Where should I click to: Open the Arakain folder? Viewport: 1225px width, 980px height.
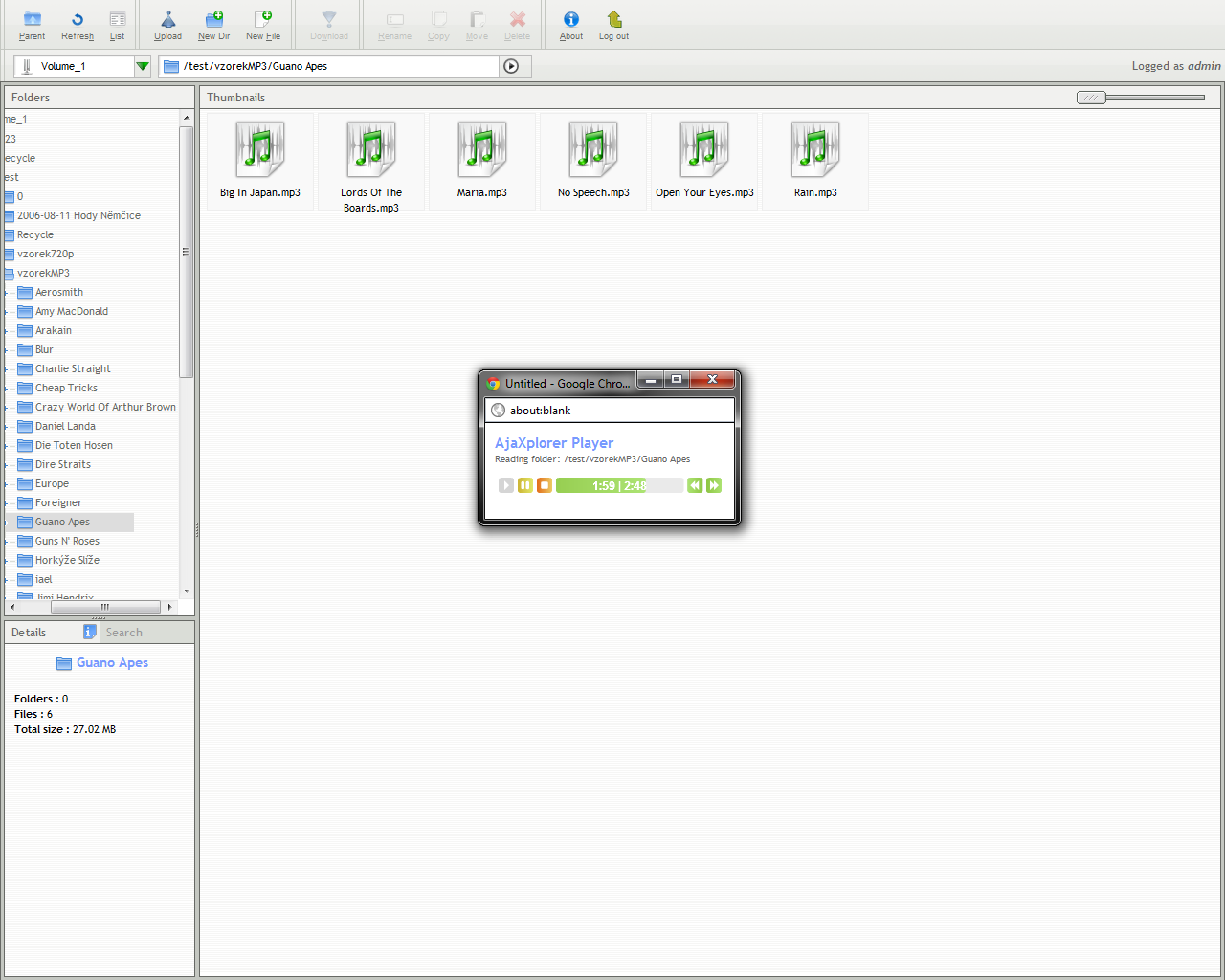click(54, 330)
